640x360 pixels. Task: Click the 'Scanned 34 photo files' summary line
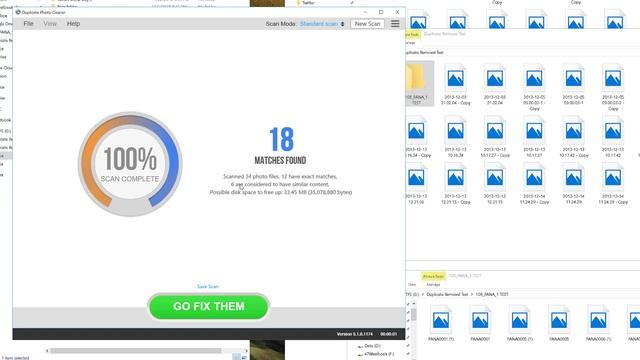[x=280, y=176]
